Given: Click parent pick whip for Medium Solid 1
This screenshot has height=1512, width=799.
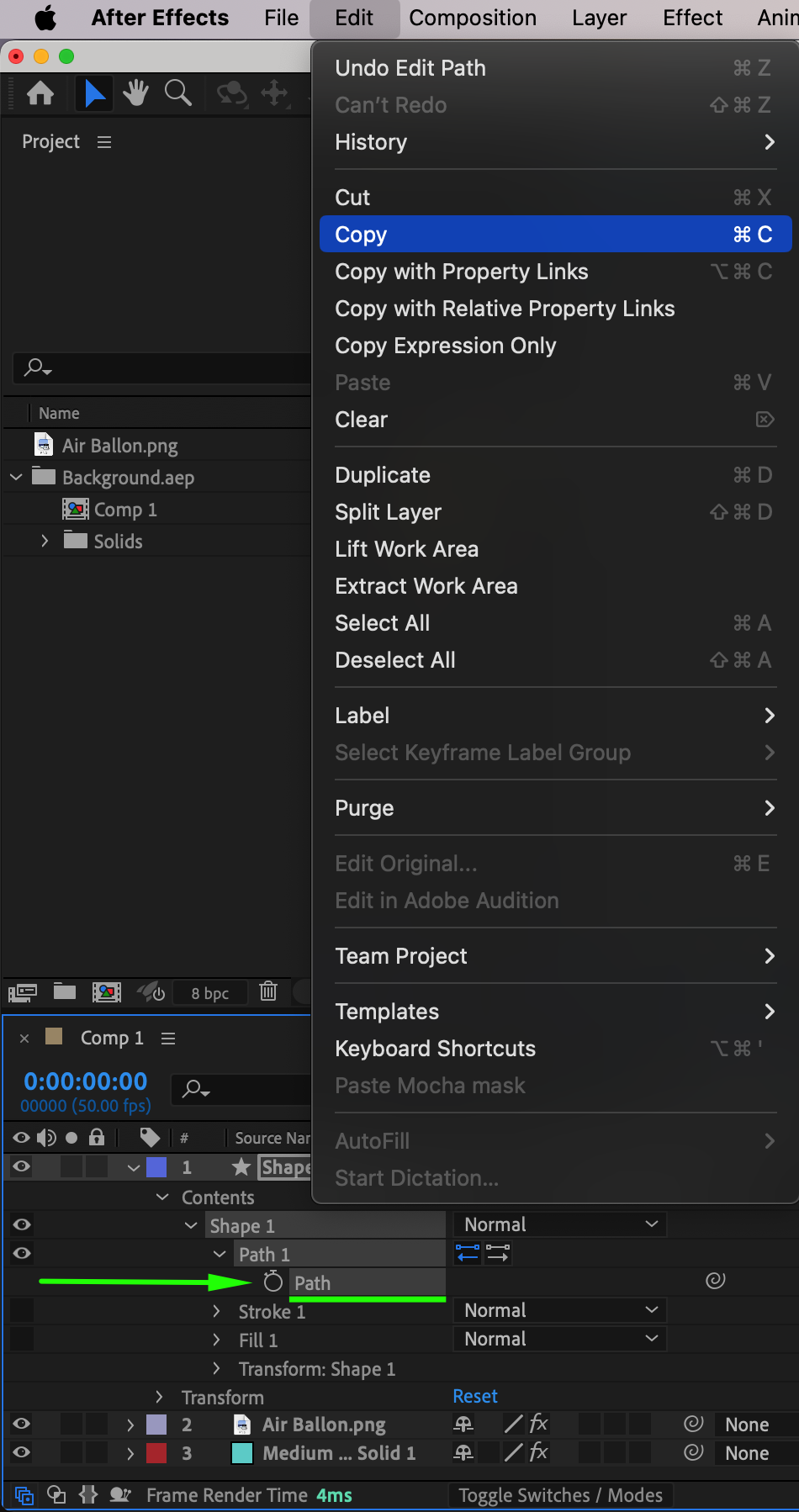Looking at the screenshot, I should pyautogui.click(x=694, y=1452).
